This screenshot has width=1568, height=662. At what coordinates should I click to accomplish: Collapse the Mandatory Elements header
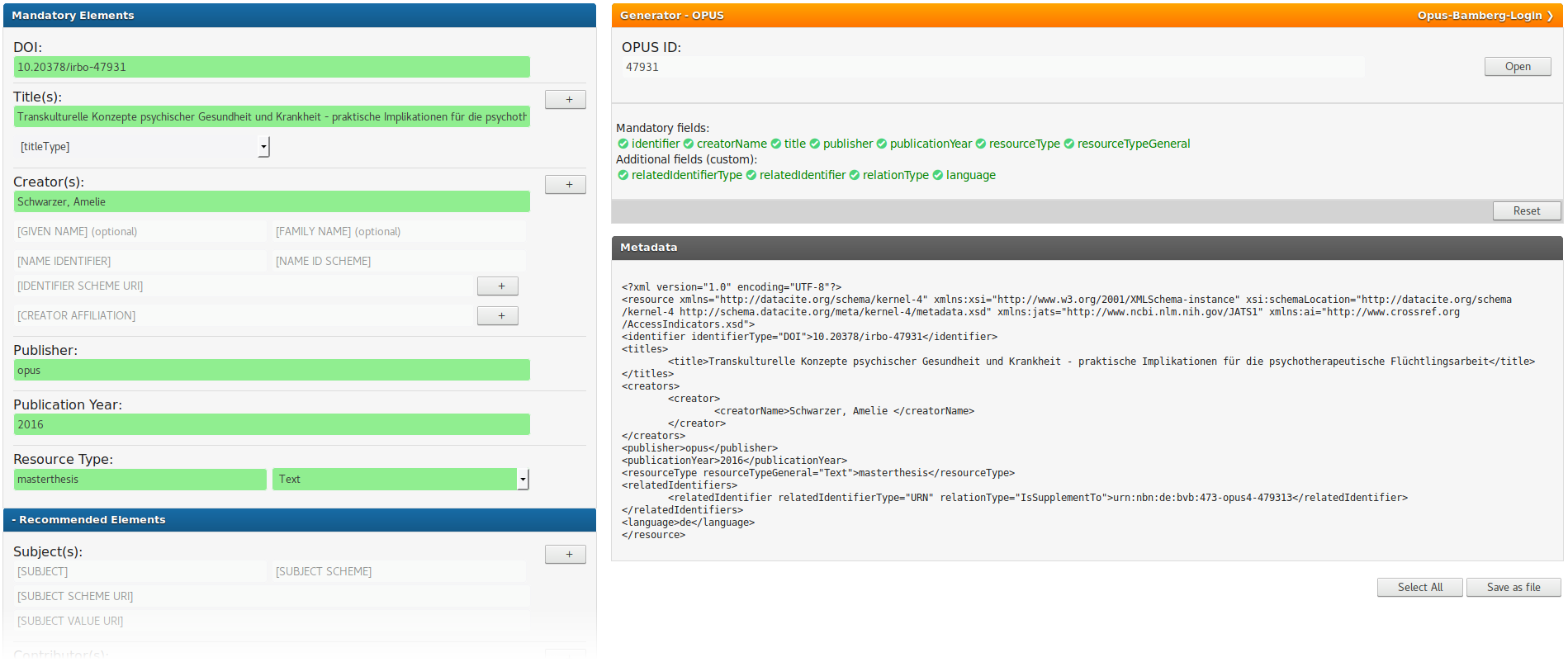pyautogui.click(x=299, y=16)
